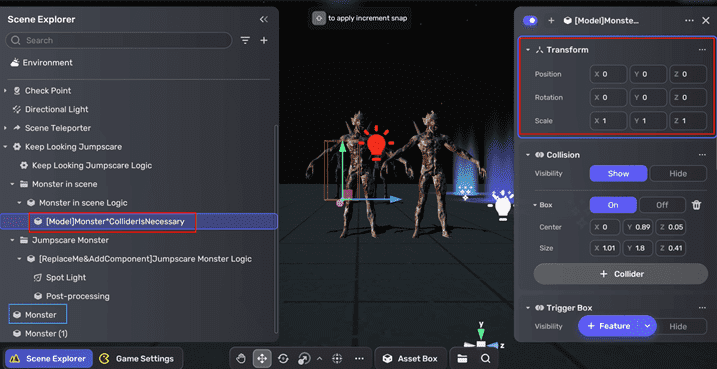Collapse the Scene Explorer panel
This screenshot has width=717, height=369.
point(263,19)
